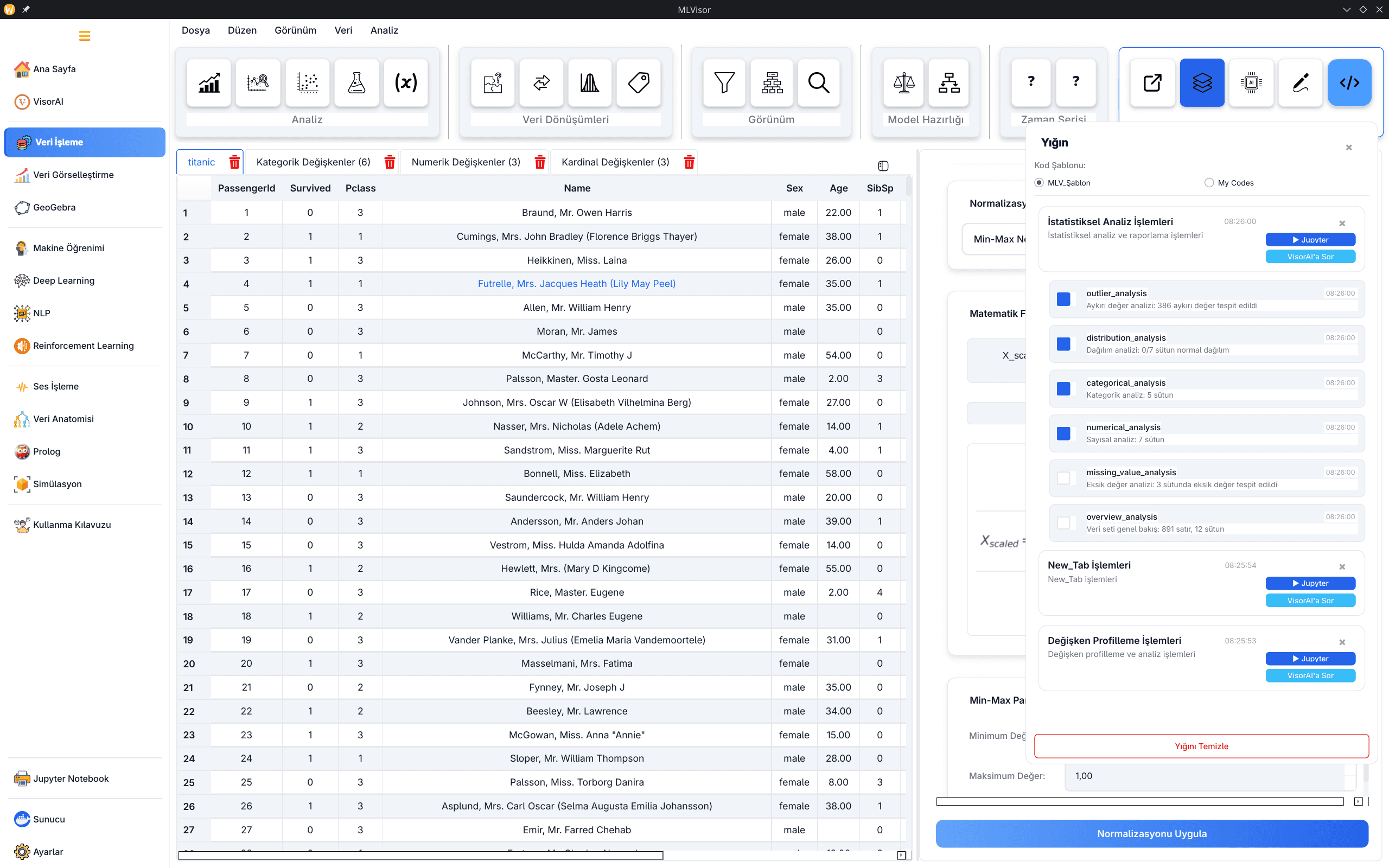Open the Veri menu
Viewport: 1389px width, 868px height.
(343, 30)
